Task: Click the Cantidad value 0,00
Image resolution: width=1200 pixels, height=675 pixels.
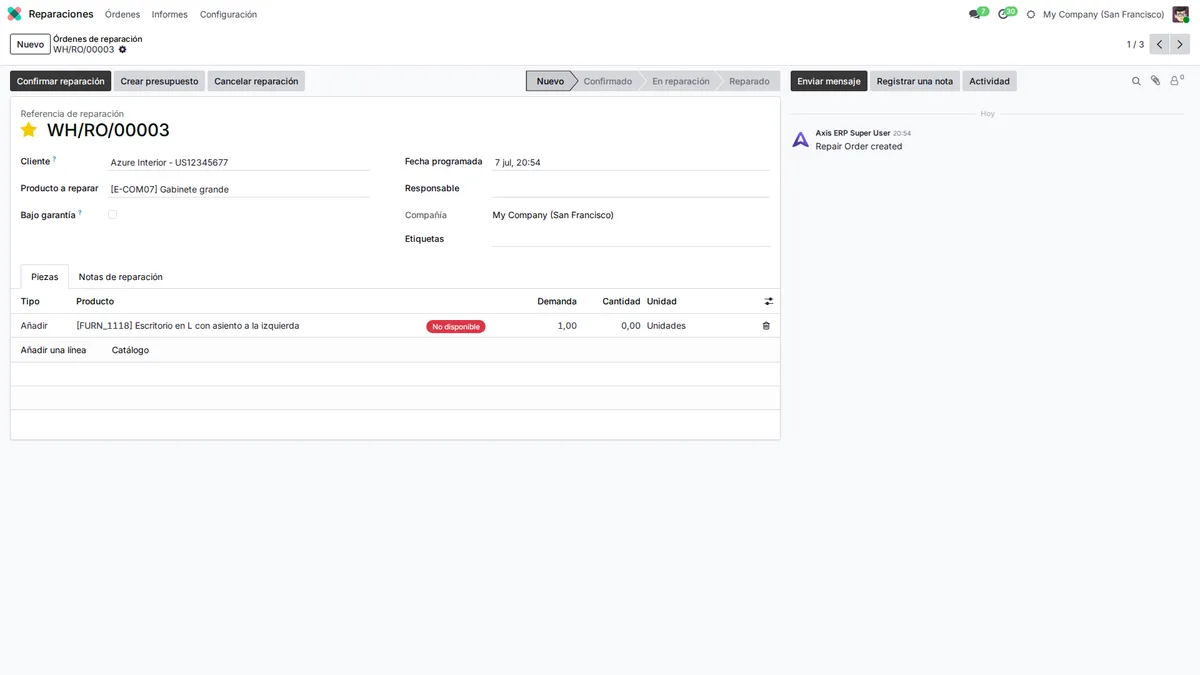Action: pyautogui.click(x=630, y=326)
